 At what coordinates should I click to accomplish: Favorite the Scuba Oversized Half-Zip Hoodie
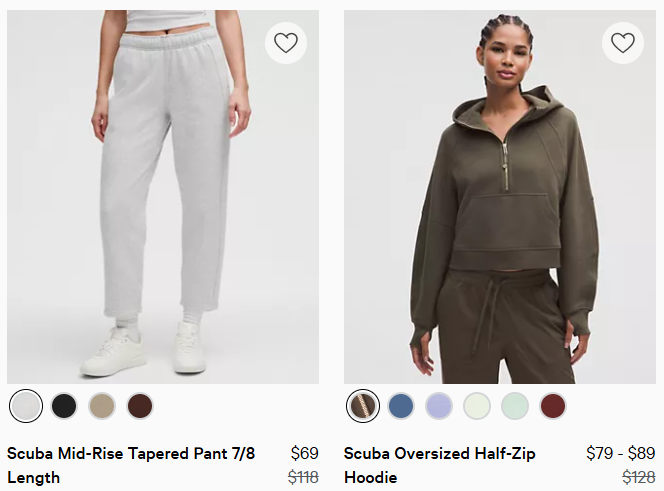pos(623,43)
